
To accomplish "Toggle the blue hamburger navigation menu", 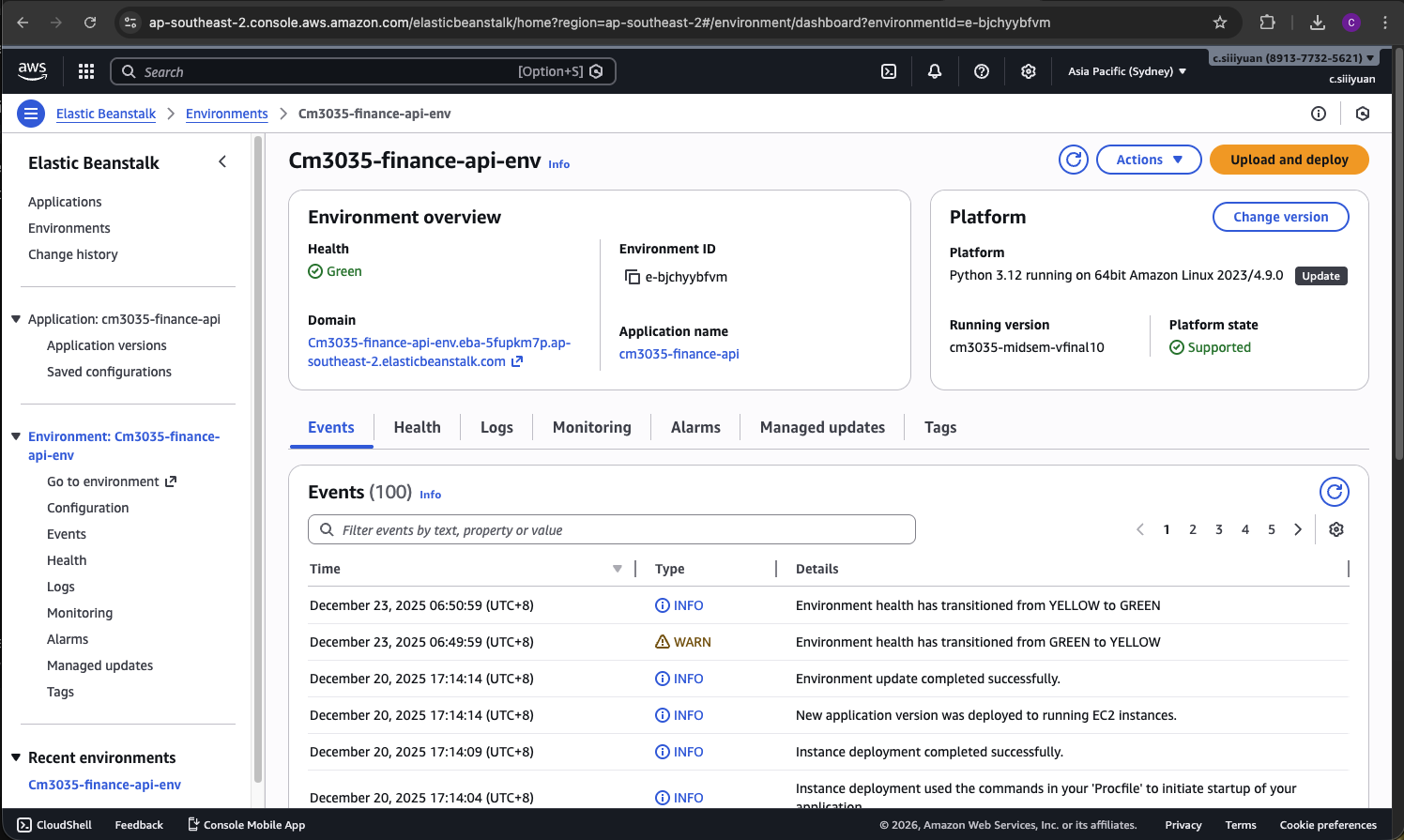I will pos(31,114).
